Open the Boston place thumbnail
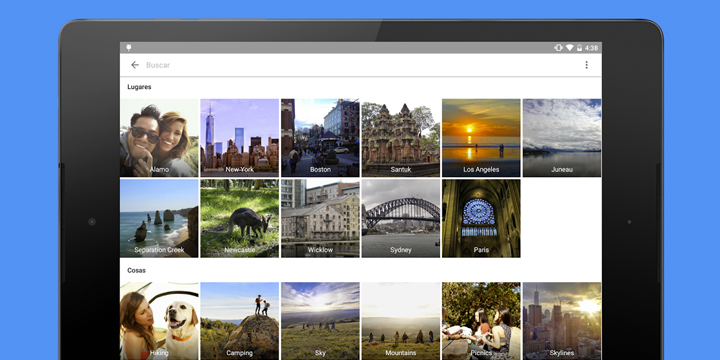720x360 pixels. coord(320,138)
